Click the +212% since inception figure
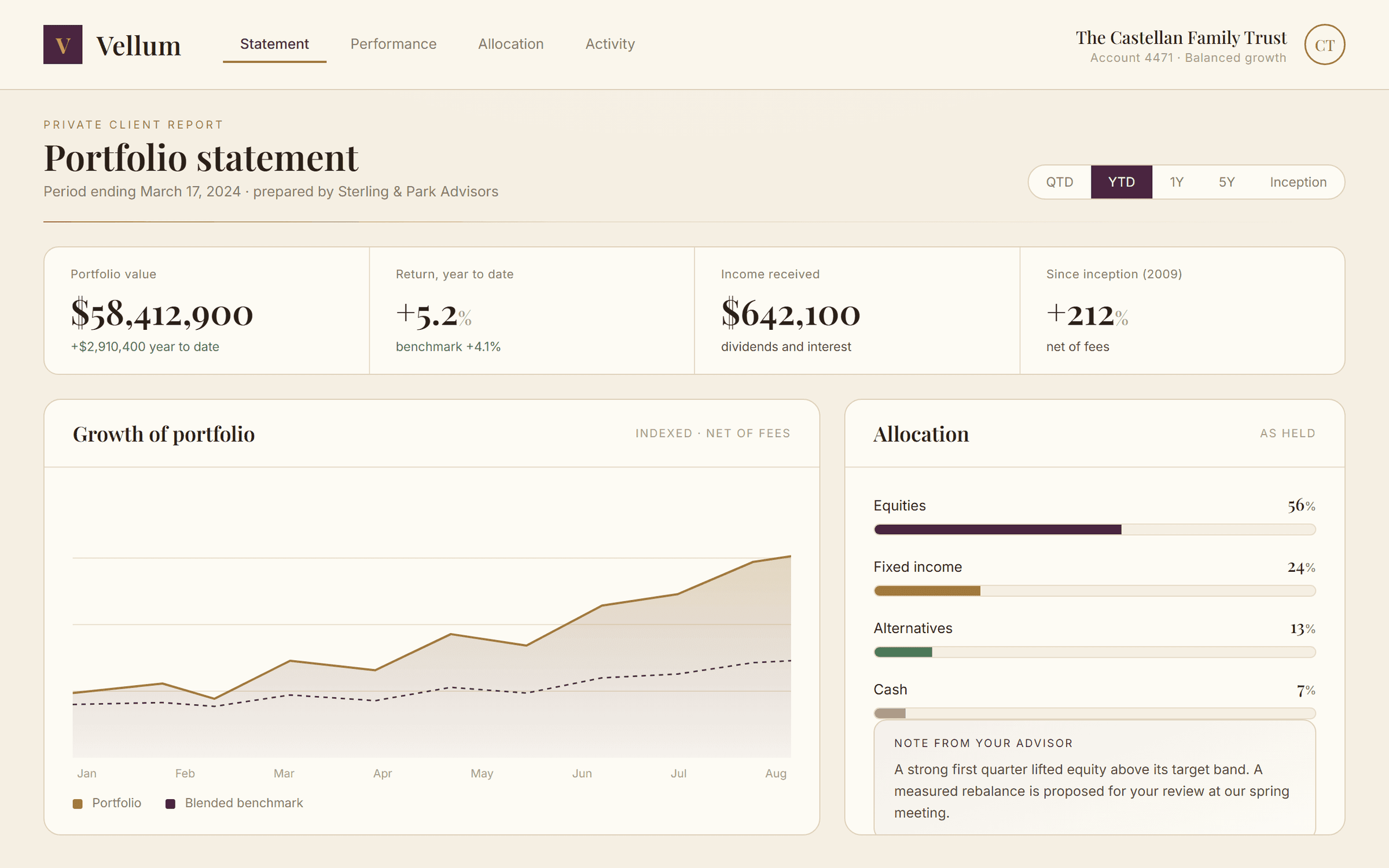Viewport: 1389px width, 868px height. point(1087,315)
